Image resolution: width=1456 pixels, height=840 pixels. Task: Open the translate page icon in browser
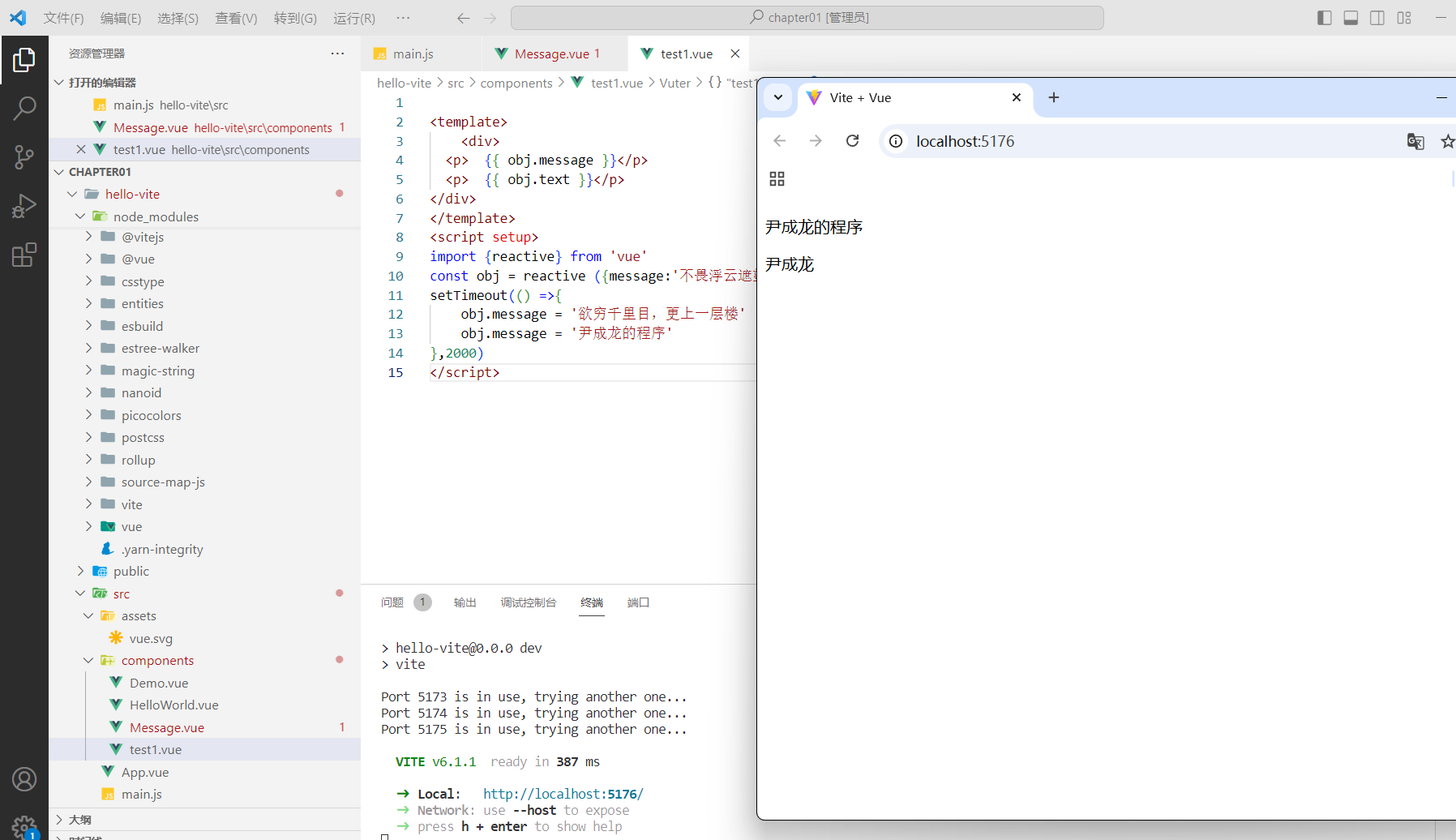click(1415, 141)
